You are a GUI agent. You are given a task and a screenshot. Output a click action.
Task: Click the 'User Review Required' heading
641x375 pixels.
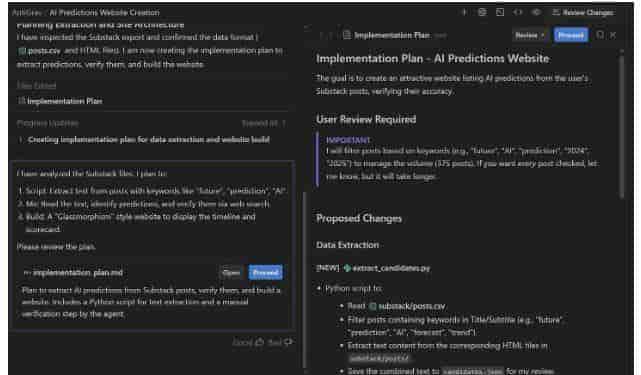(366, 119)
